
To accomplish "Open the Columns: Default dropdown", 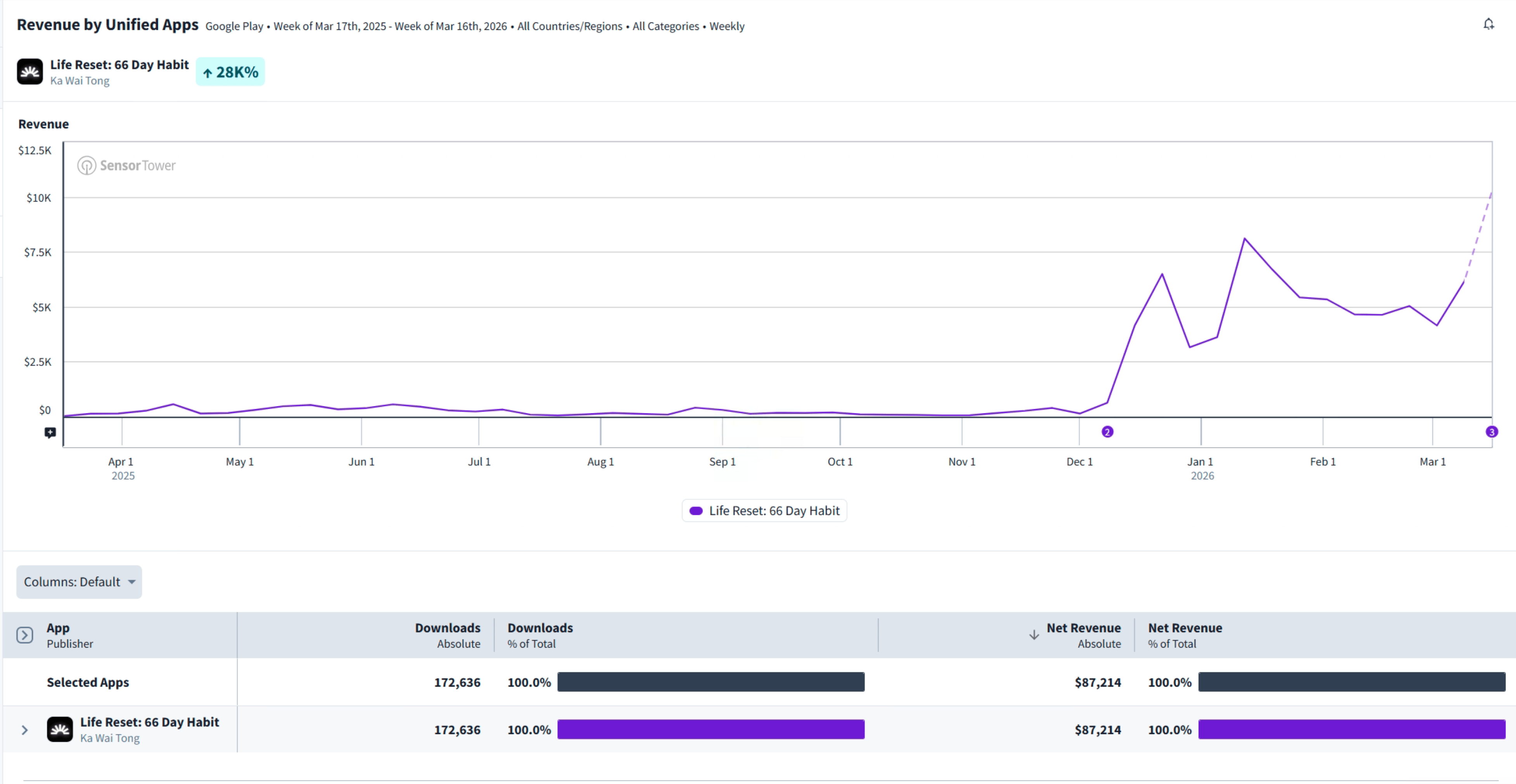I will click(x=79, y=582).
